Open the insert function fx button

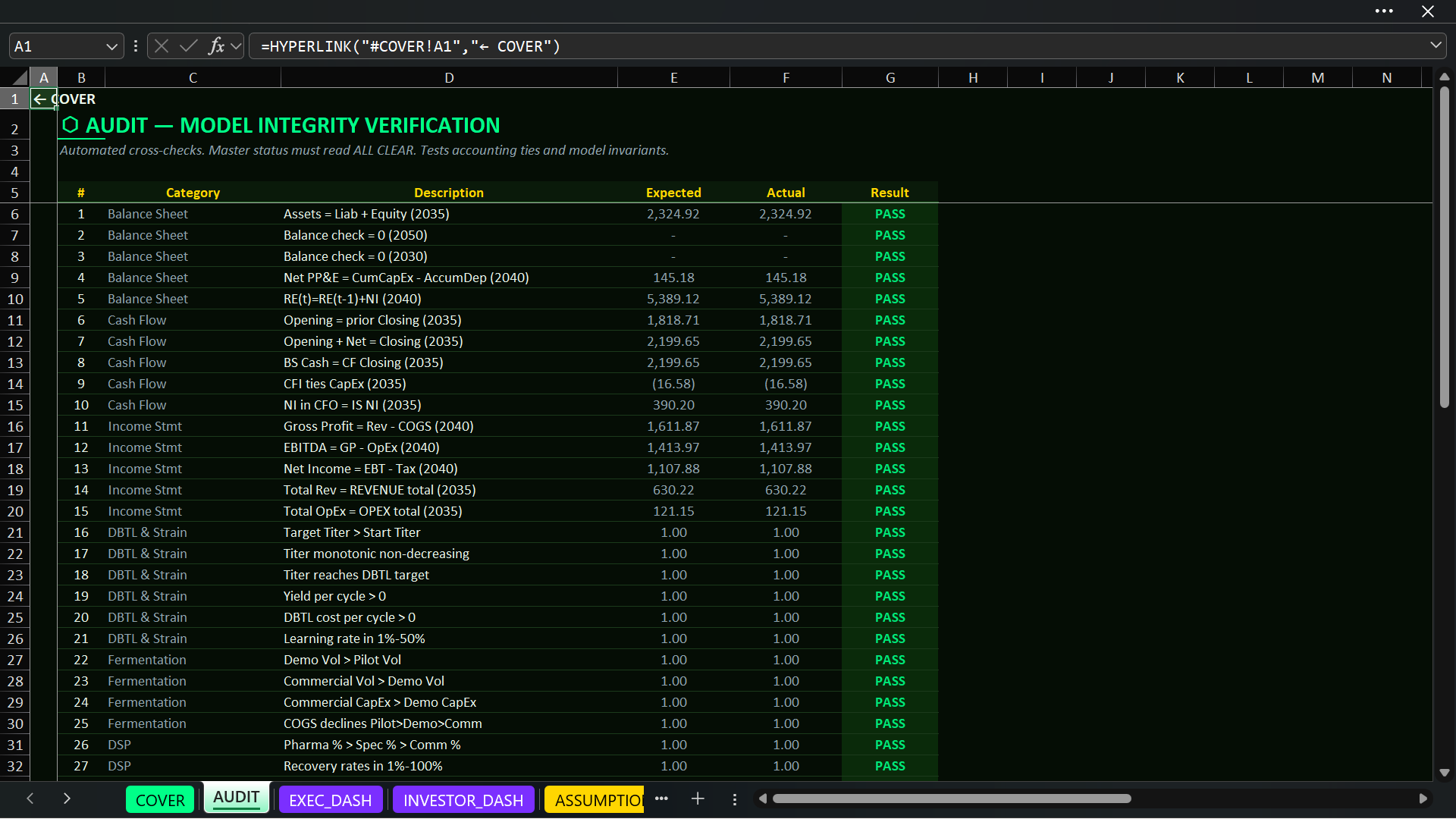coord(217,46)
